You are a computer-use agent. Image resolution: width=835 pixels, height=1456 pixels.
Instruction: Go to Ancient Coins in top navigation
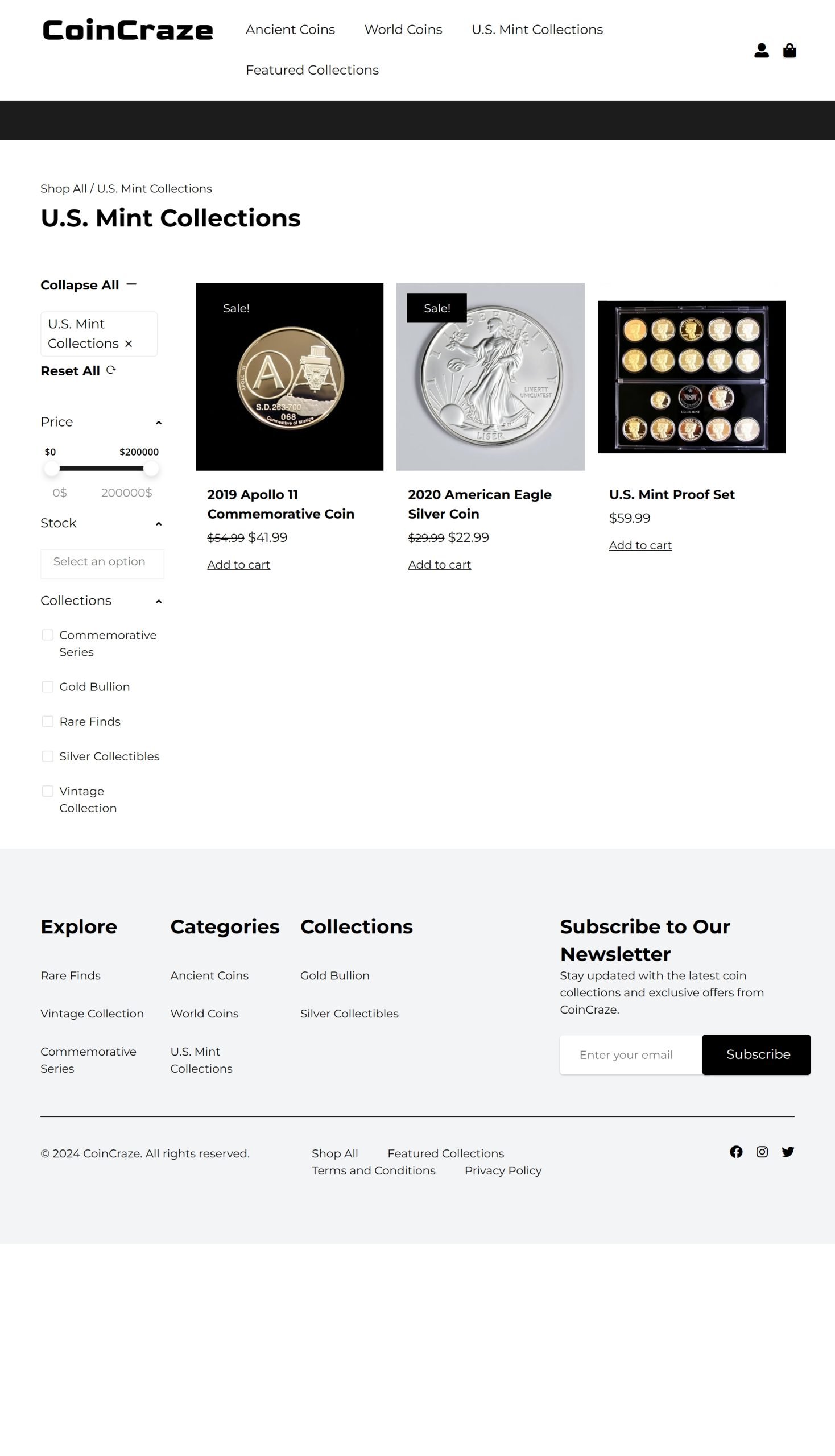click(290, 30)
